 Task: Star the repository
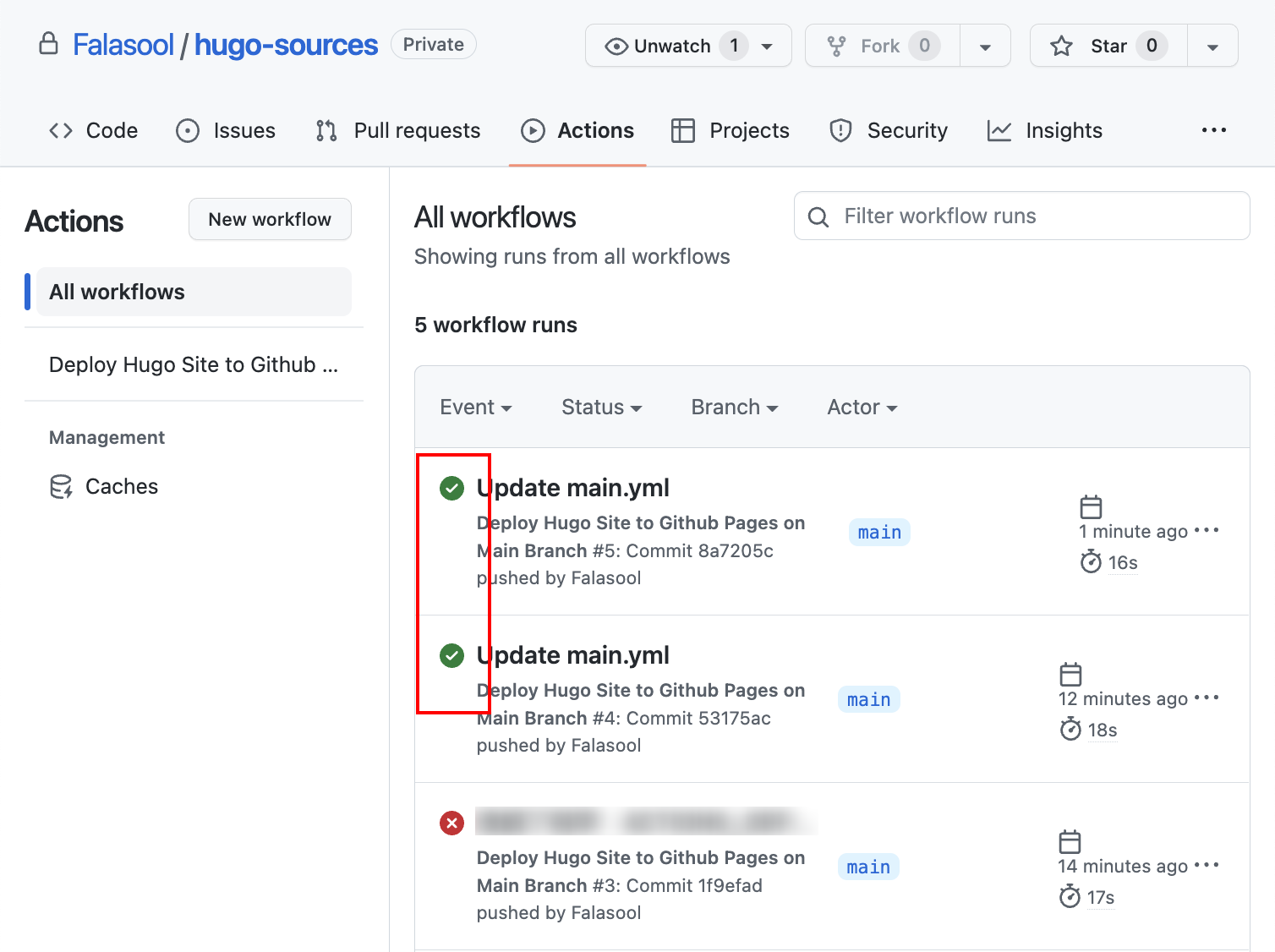(1108, 46)
